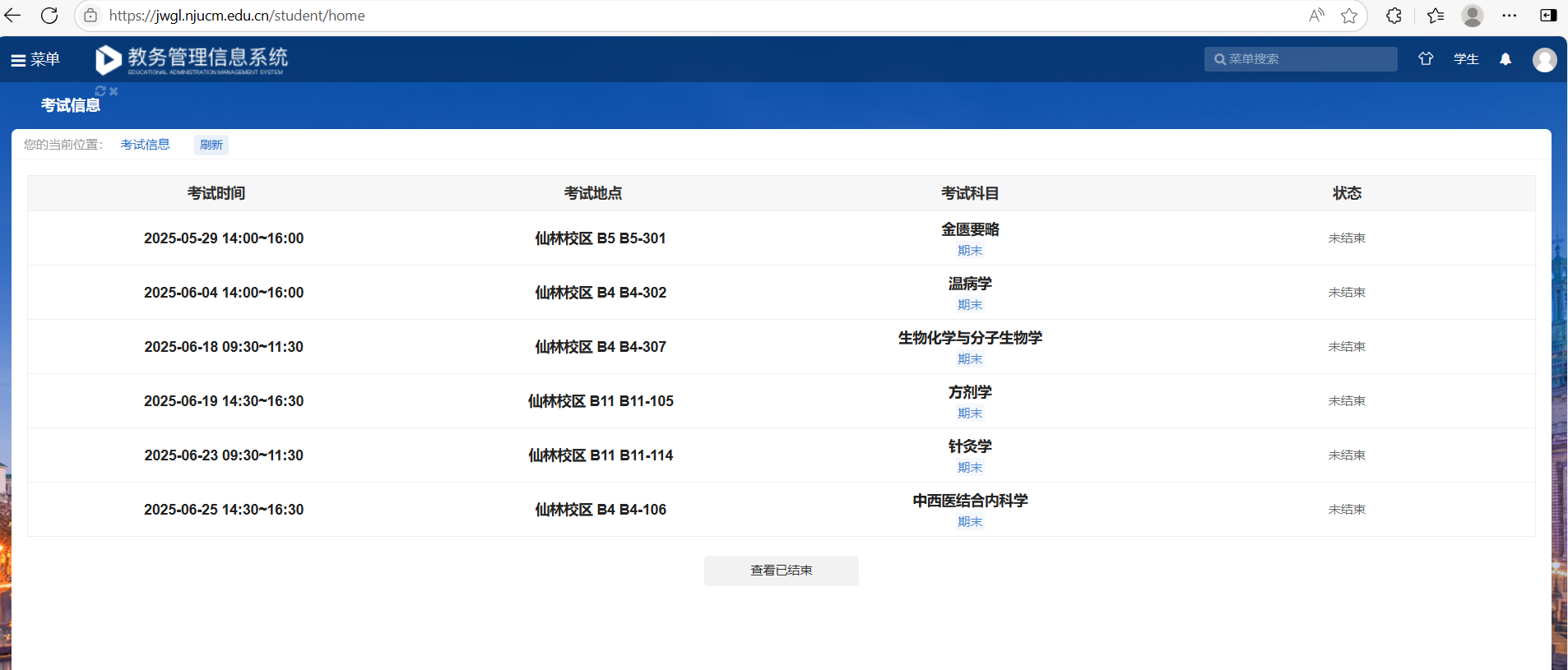Click the refresh icon above 考试信息 tab
The image size is (1568, 670).
point(100,91)
